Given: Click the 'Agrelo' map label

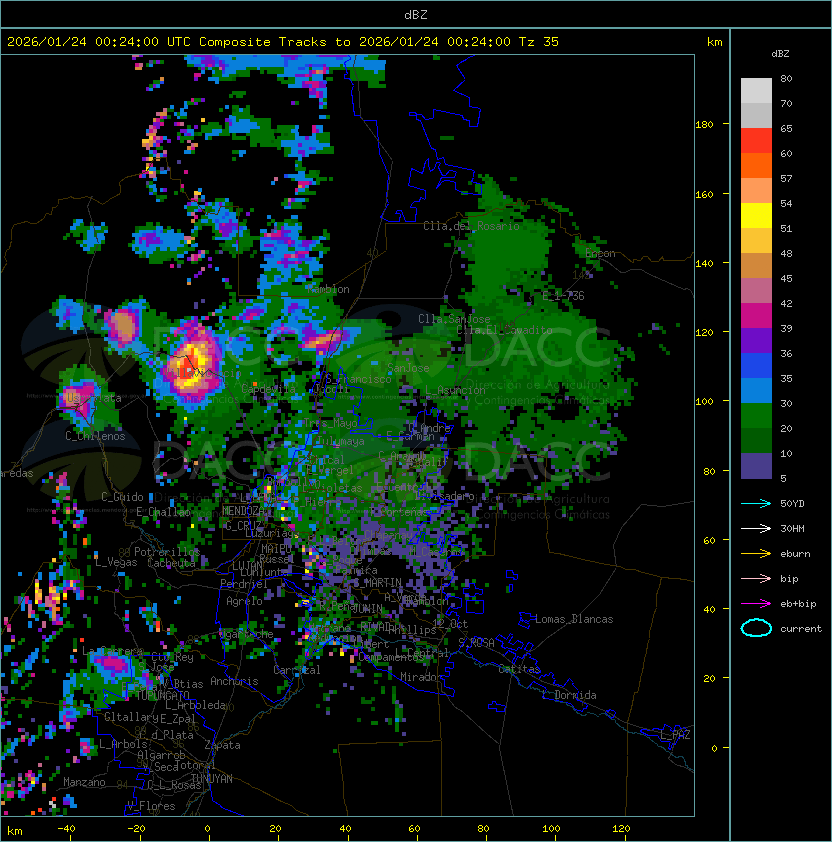Looking at the screenshot, I should point(244,601).
